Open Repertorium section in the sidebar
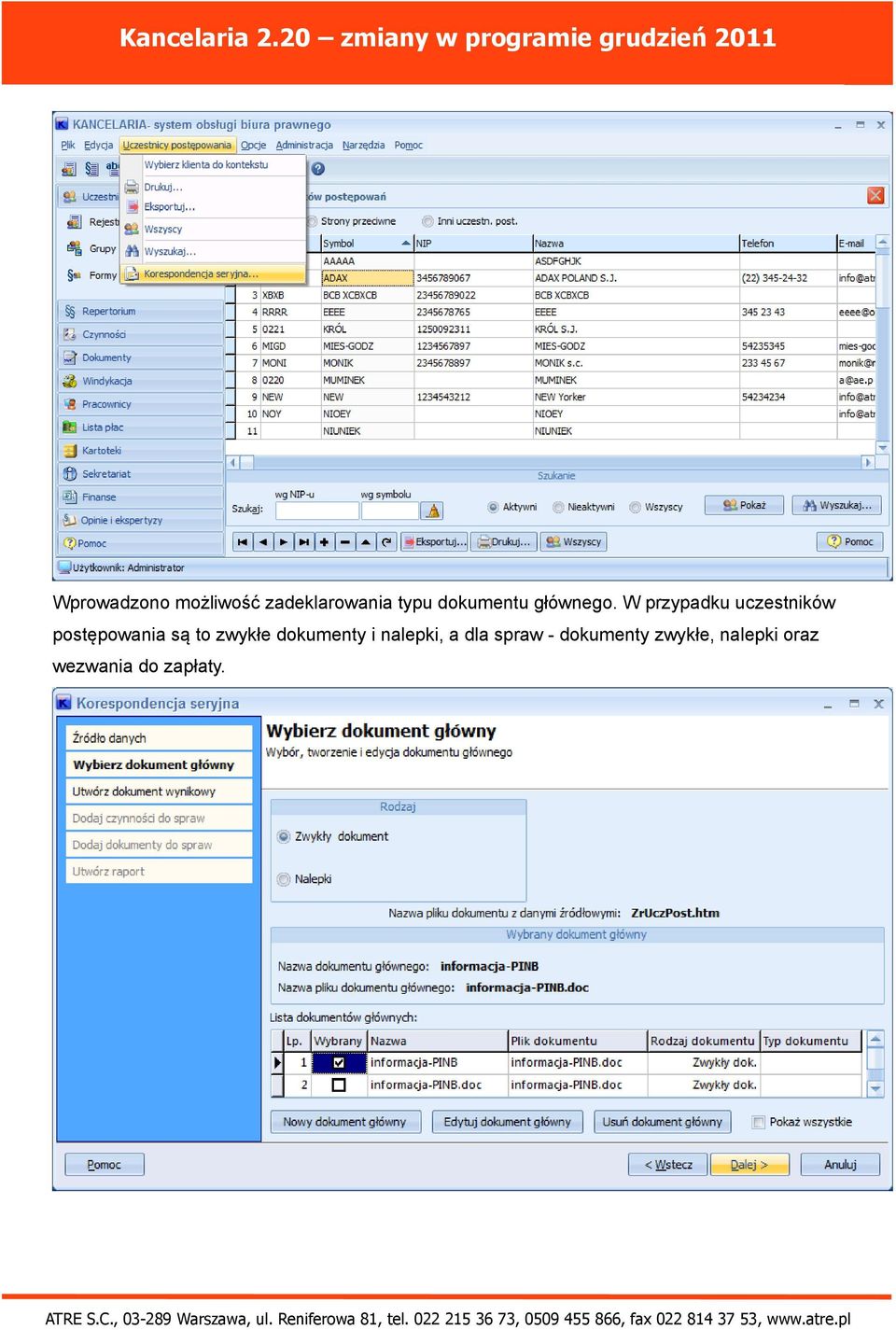This screenshot has height=1330, width=896. point(141,311)
